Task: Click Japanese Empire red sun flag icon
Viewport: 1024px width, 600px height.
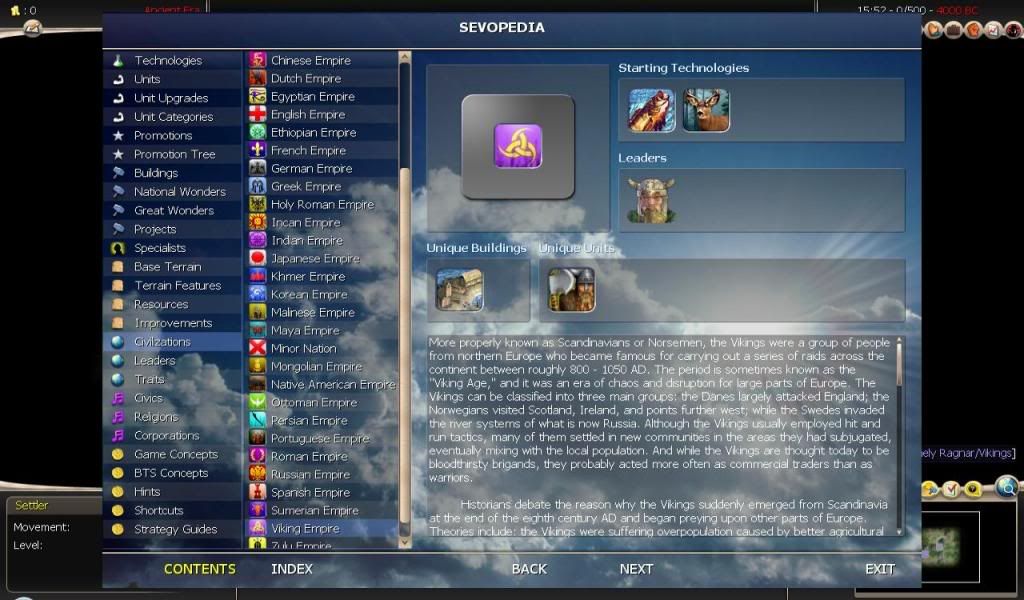Action: click(257, 258)
